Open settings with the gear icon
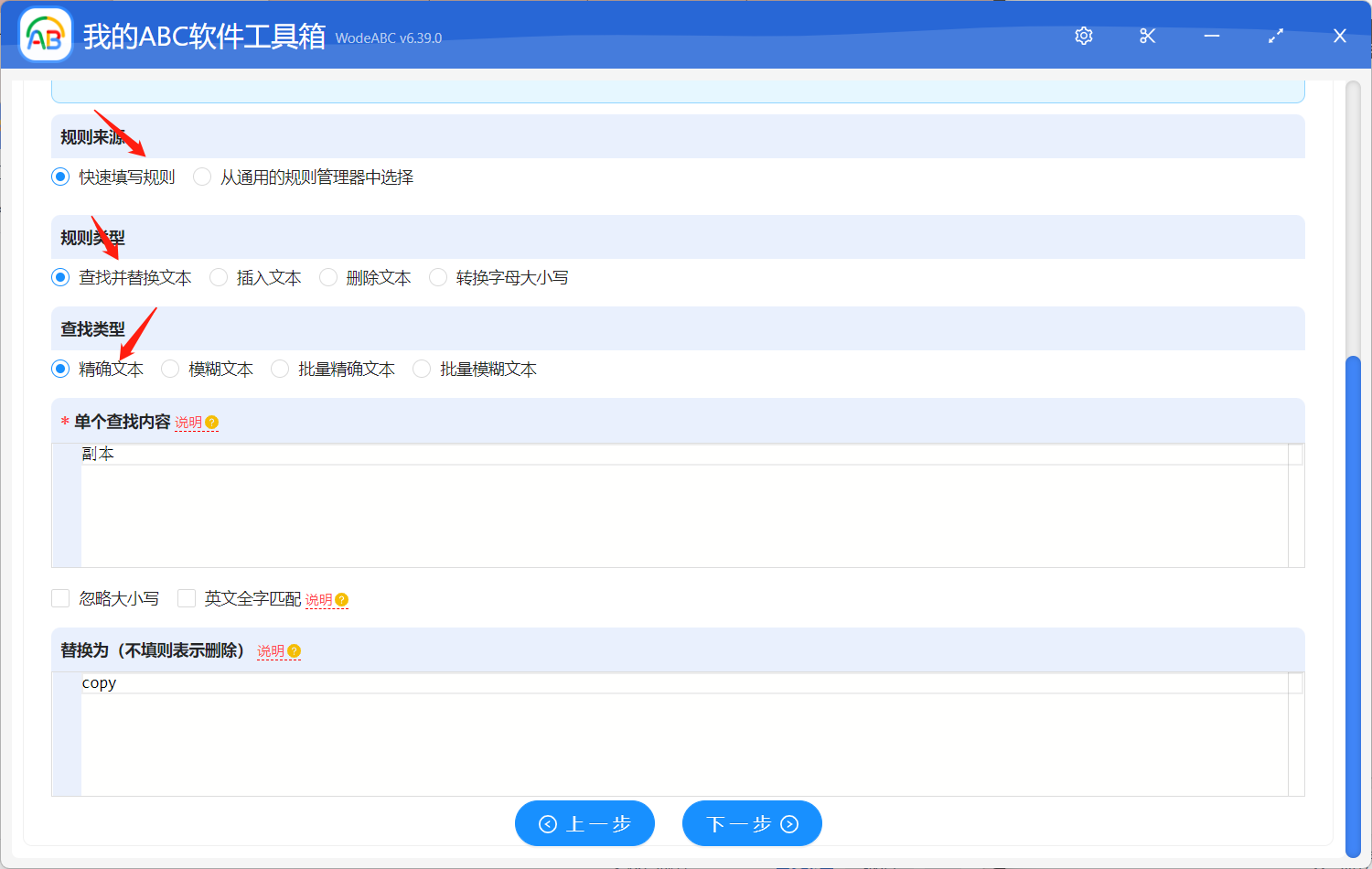The width and height of the screenshot is (1372, 869). tap(1083, 36)
